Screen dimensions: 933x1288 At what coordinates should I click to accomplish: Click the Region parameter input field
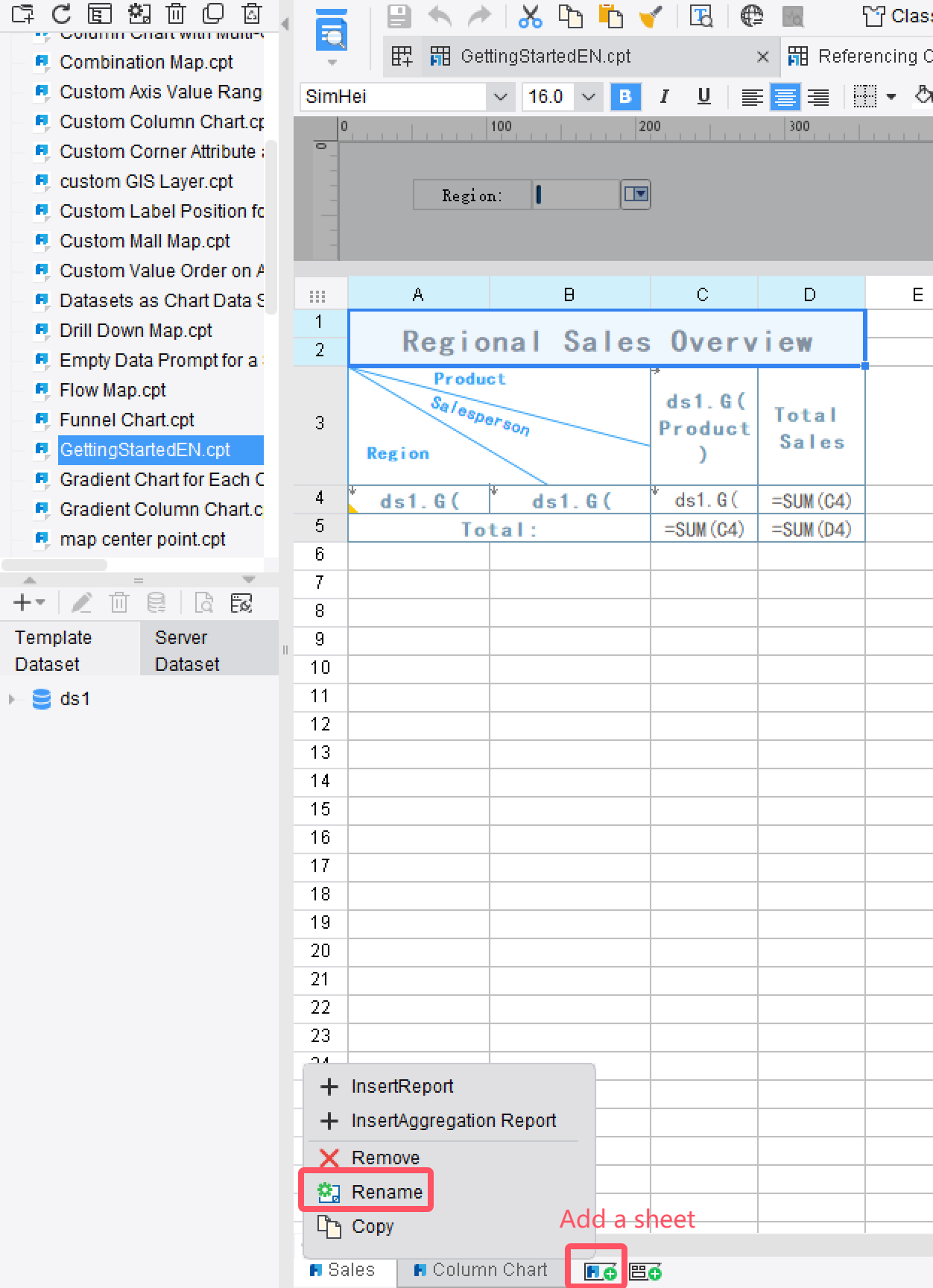tap(576, 195)
